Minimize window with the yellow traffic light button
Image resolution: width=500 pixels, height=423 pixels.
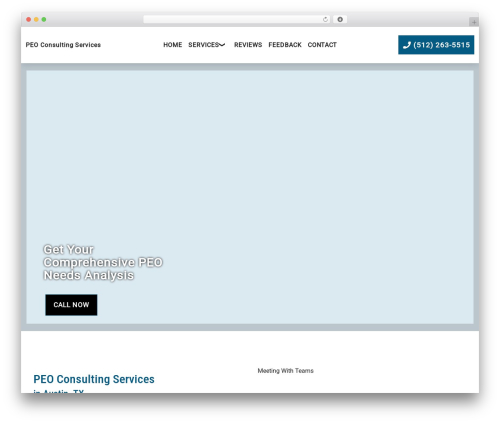point(36,20)
